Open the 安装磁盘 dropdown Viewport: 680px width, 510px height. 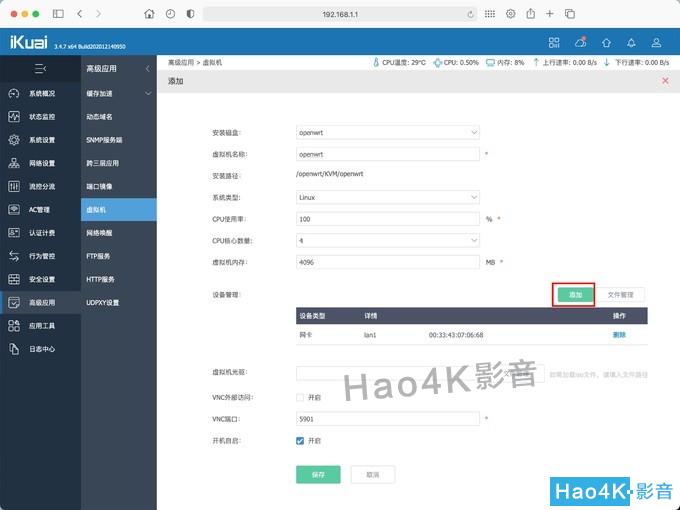click(x=388, y=132)
